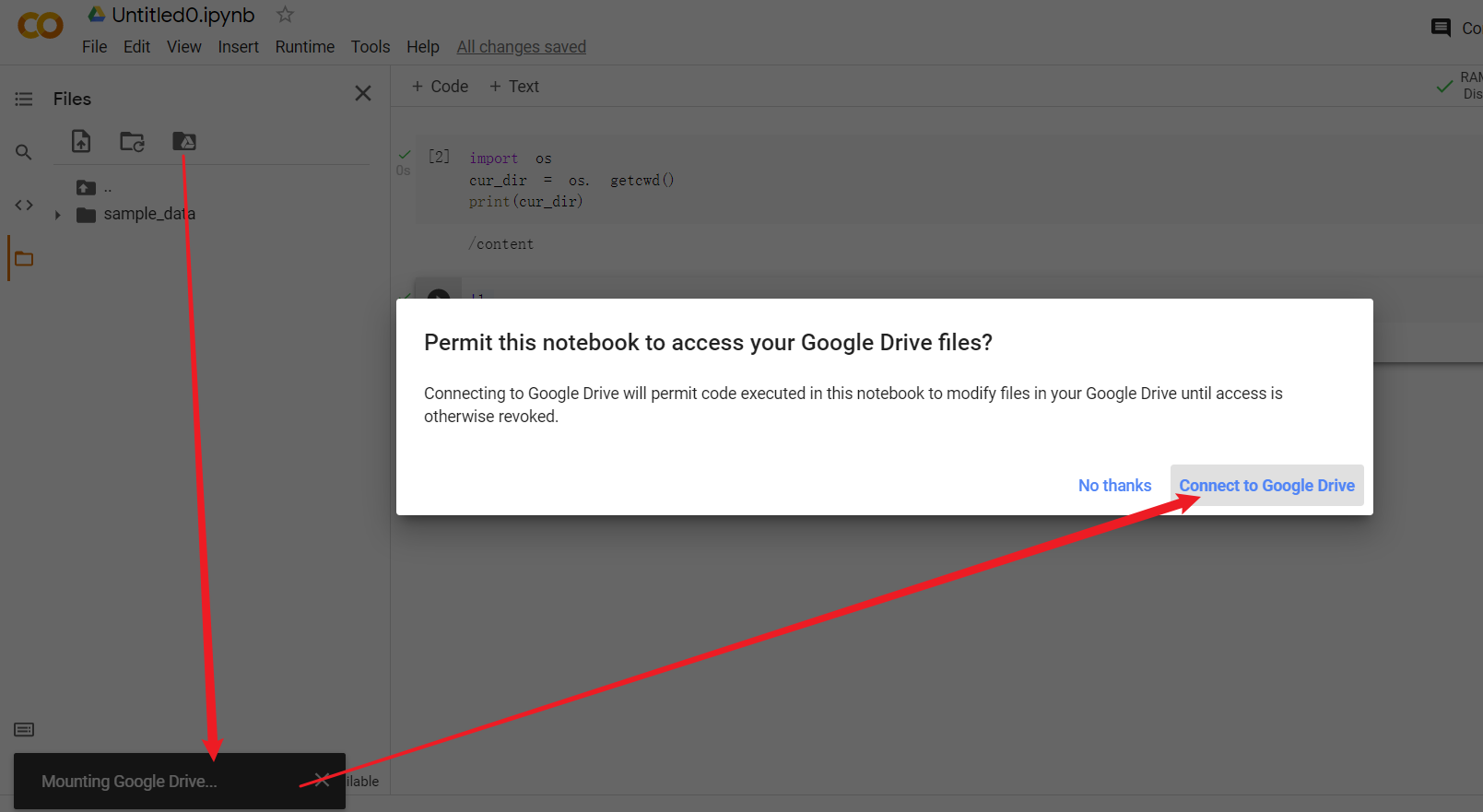Viewport: 1483px width, 812px height.
Task: Click the refresh folder icon
Action: click(132, 141)
